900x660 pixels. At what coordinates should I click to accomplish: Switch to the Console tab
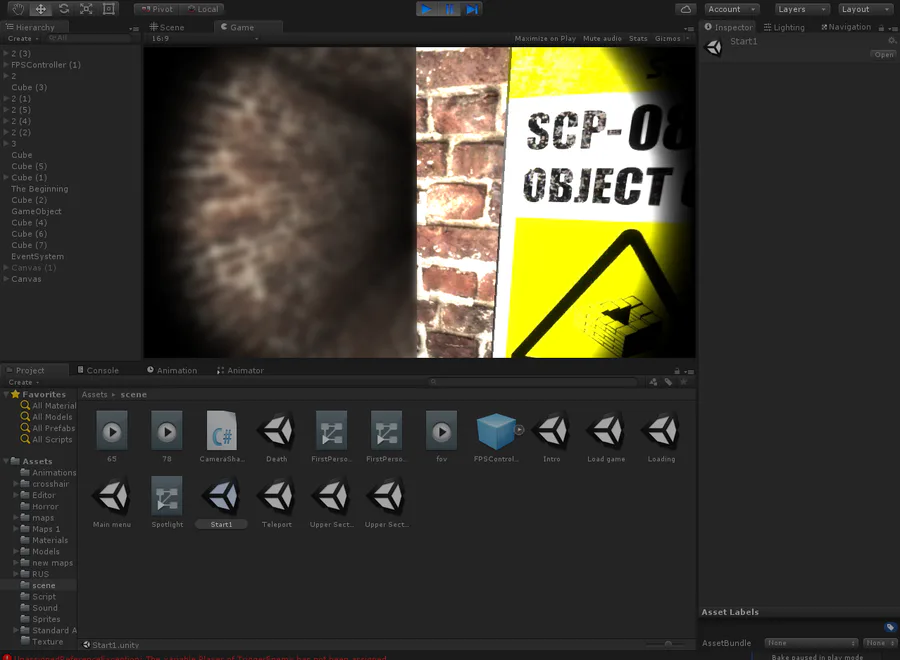coord(98,370)
